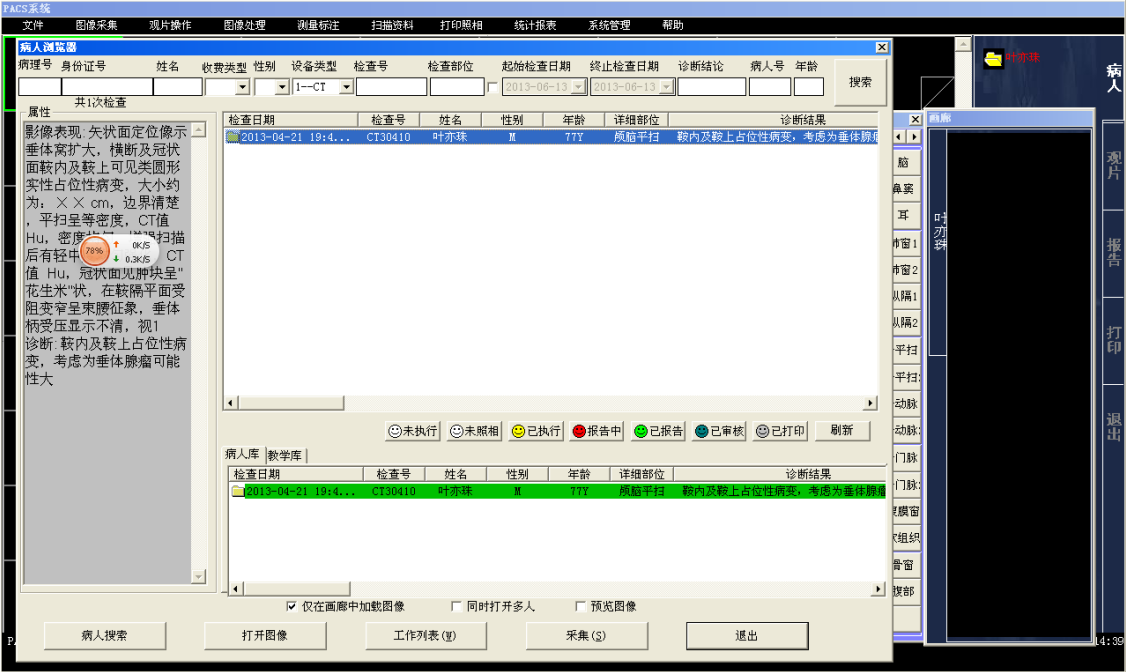Image resolution: width=1126 pixels, height=672 pixels.
Task: Click the 78% orange network speed widget
Action: (94, 251)
